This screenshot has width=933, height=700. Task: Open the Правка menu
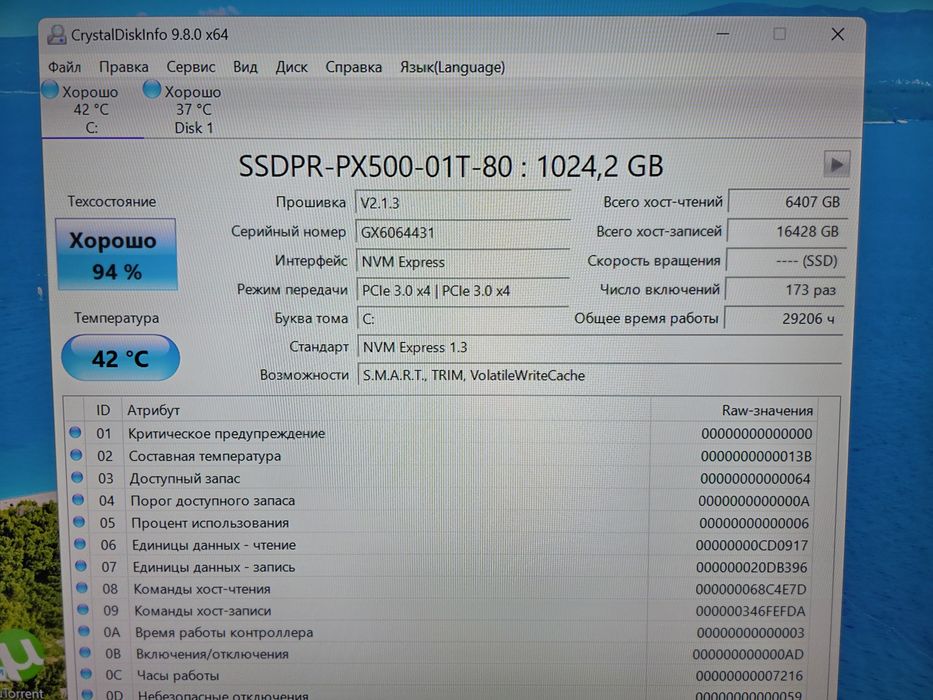124,67
